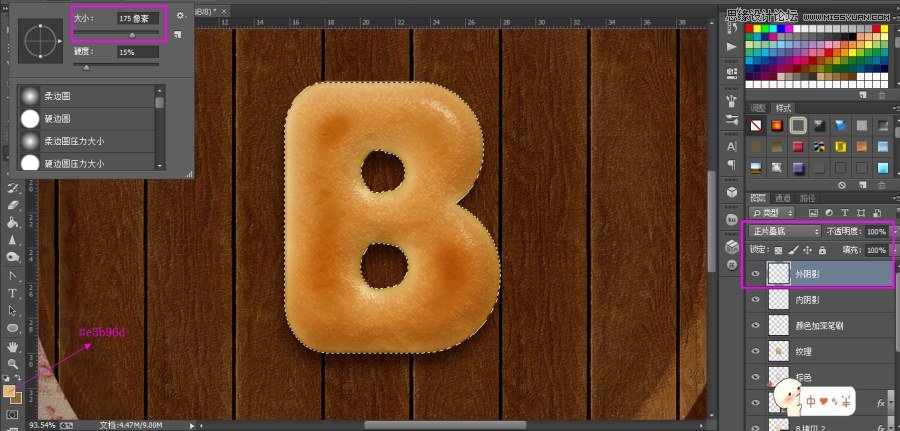Toggle Quick Mask mode icon
The width and height of the screenshot is (900, 431).
pos(13,414)
